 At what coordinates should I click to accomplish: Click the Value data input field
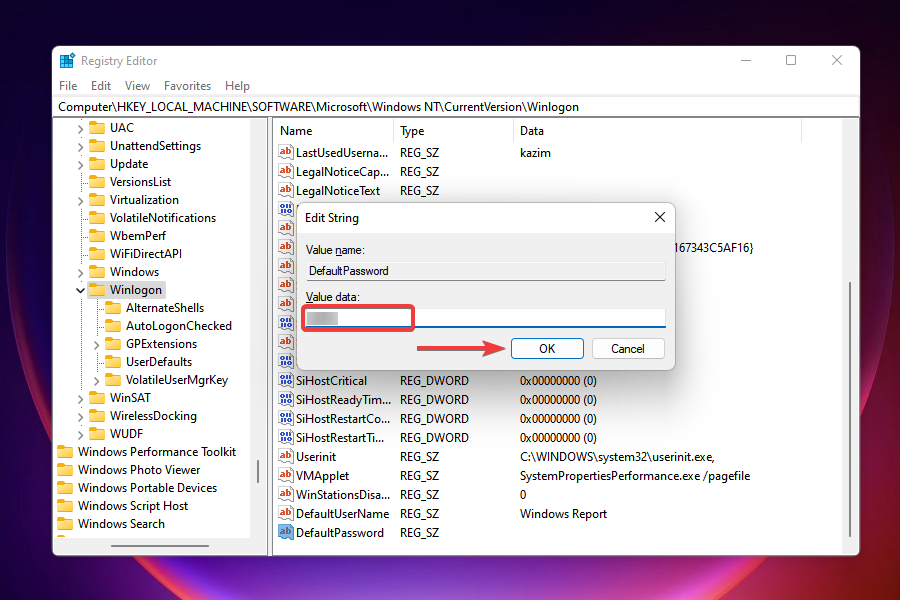pos(486,318)
